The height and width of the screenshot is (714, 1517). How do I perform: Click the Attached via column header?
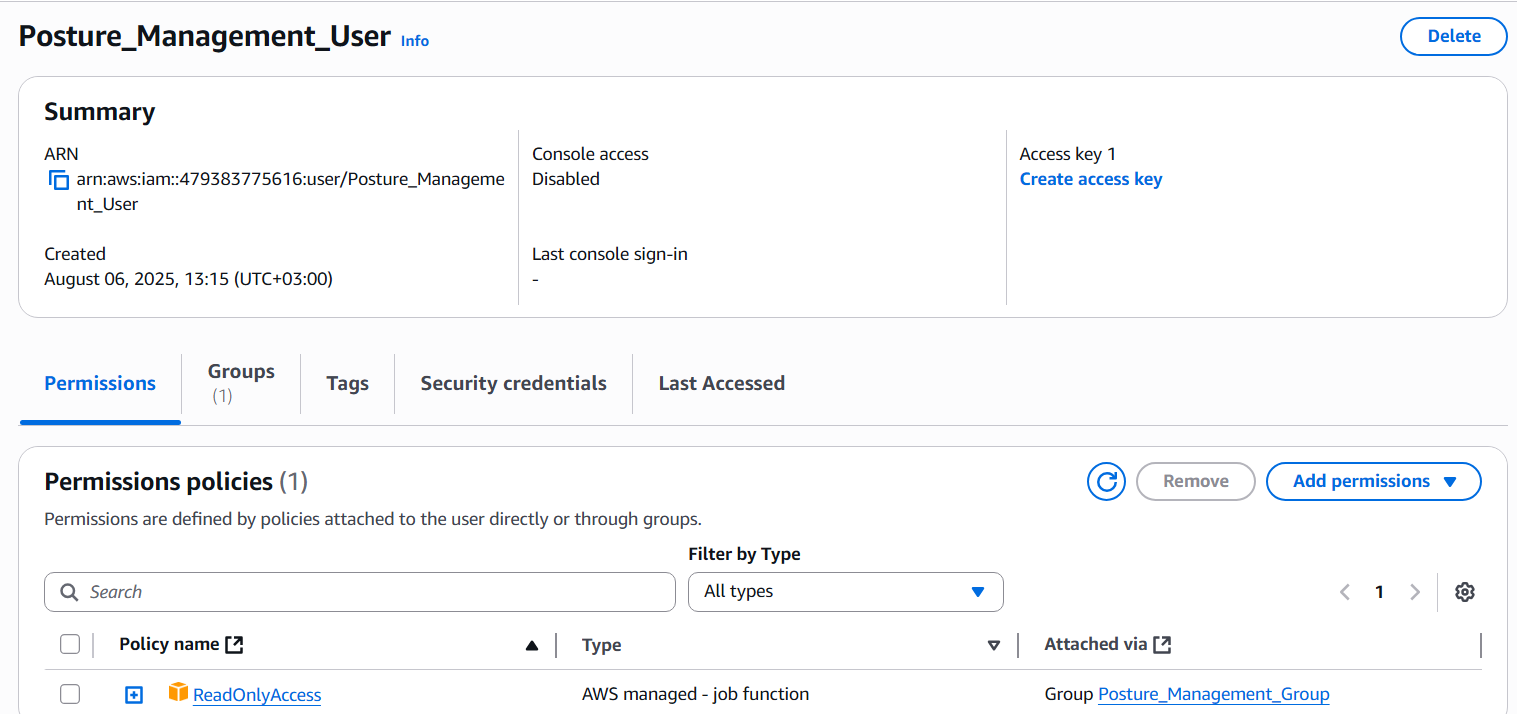click(1096, 644)
